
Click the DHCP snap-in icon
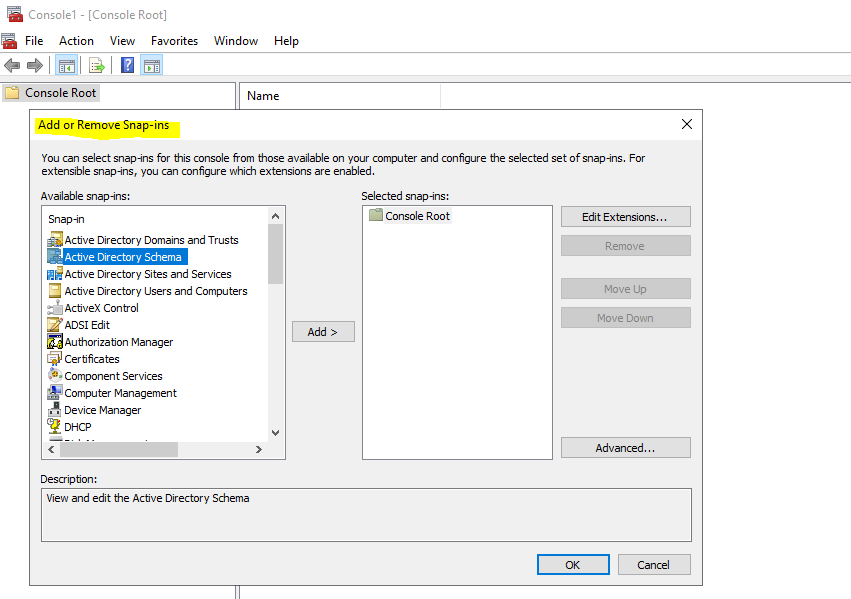tap(55, 426)
